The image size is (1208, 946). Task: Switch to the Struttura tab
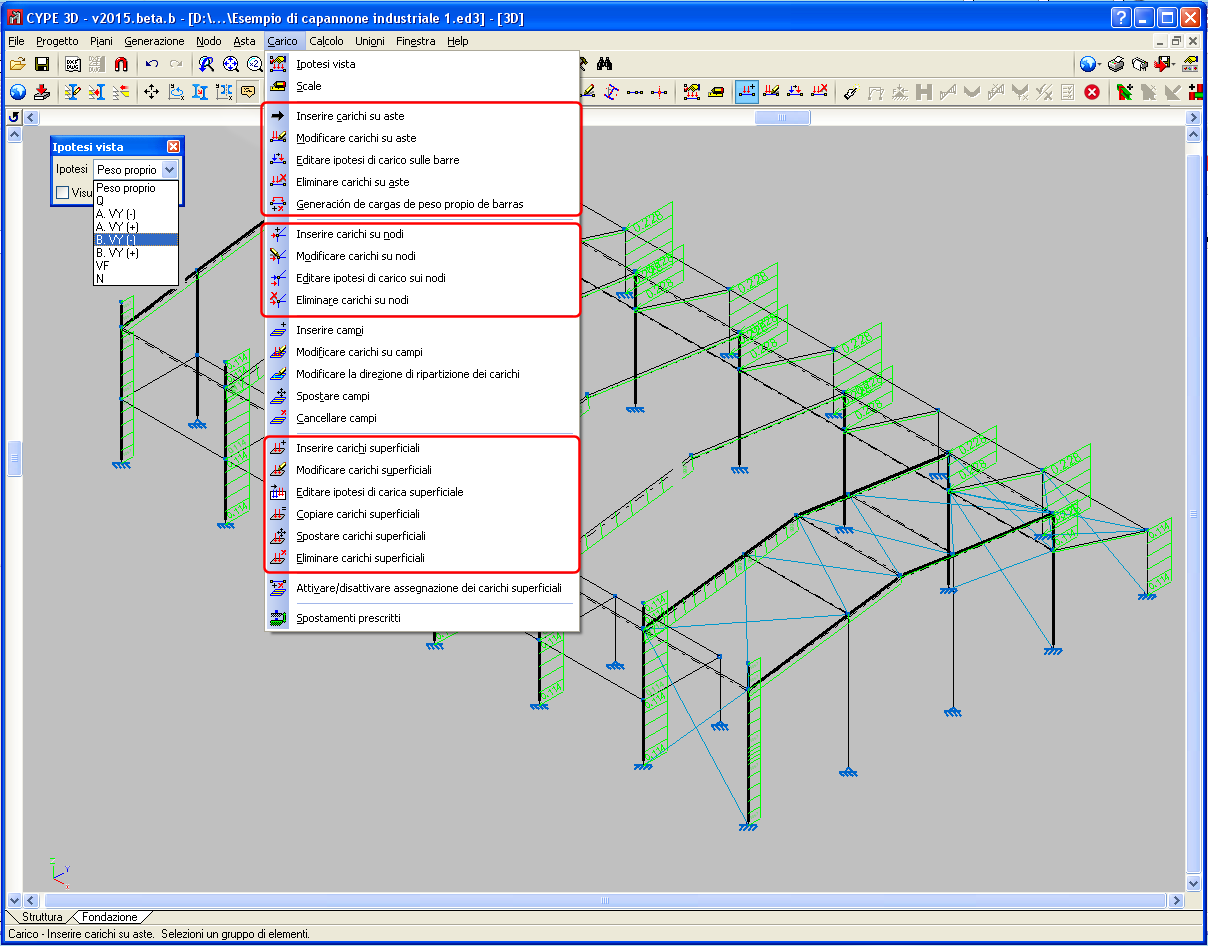coord(42,917)
